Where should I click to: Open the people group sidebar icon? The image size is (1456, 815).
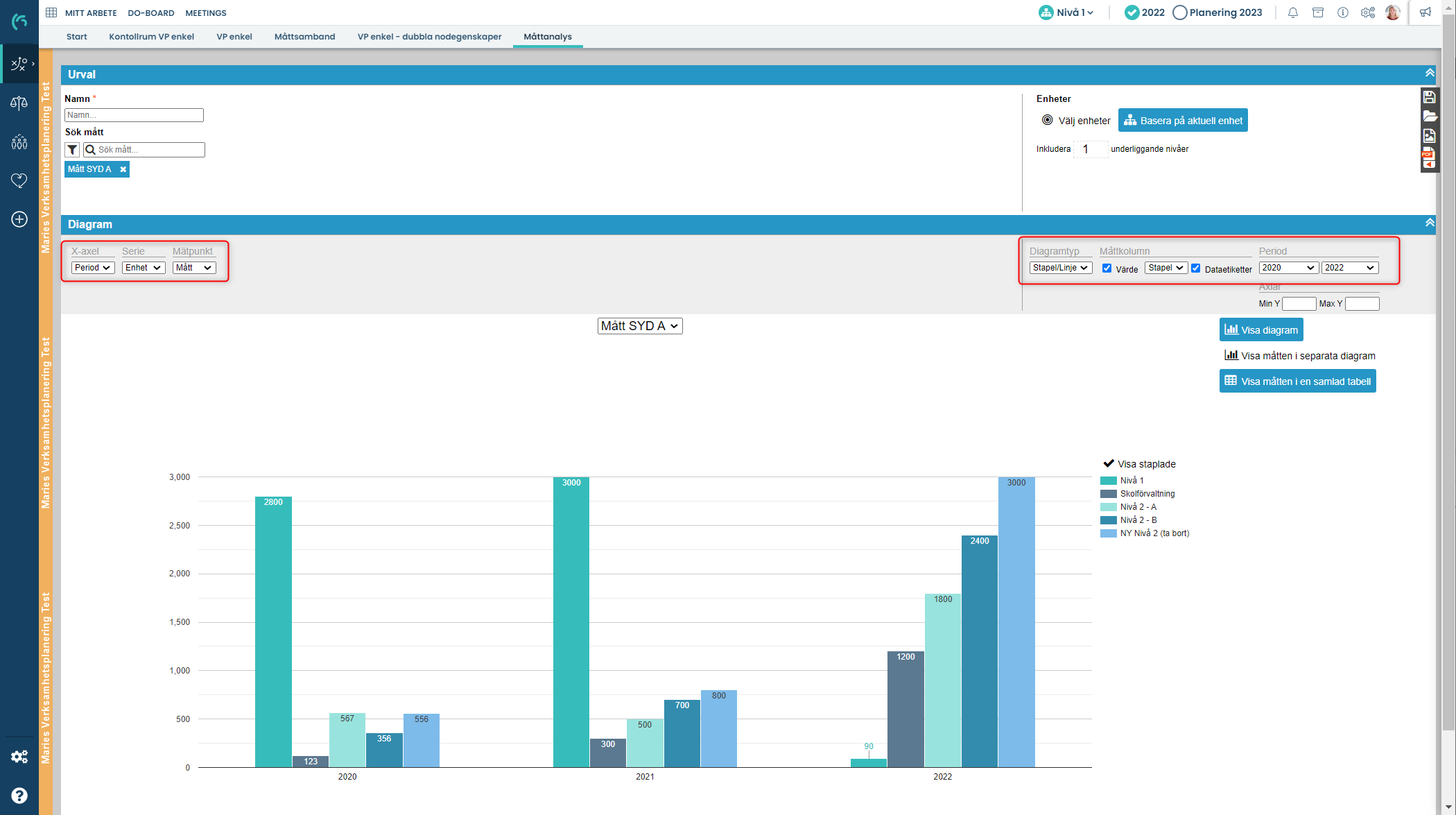click(x=19, y=142)
